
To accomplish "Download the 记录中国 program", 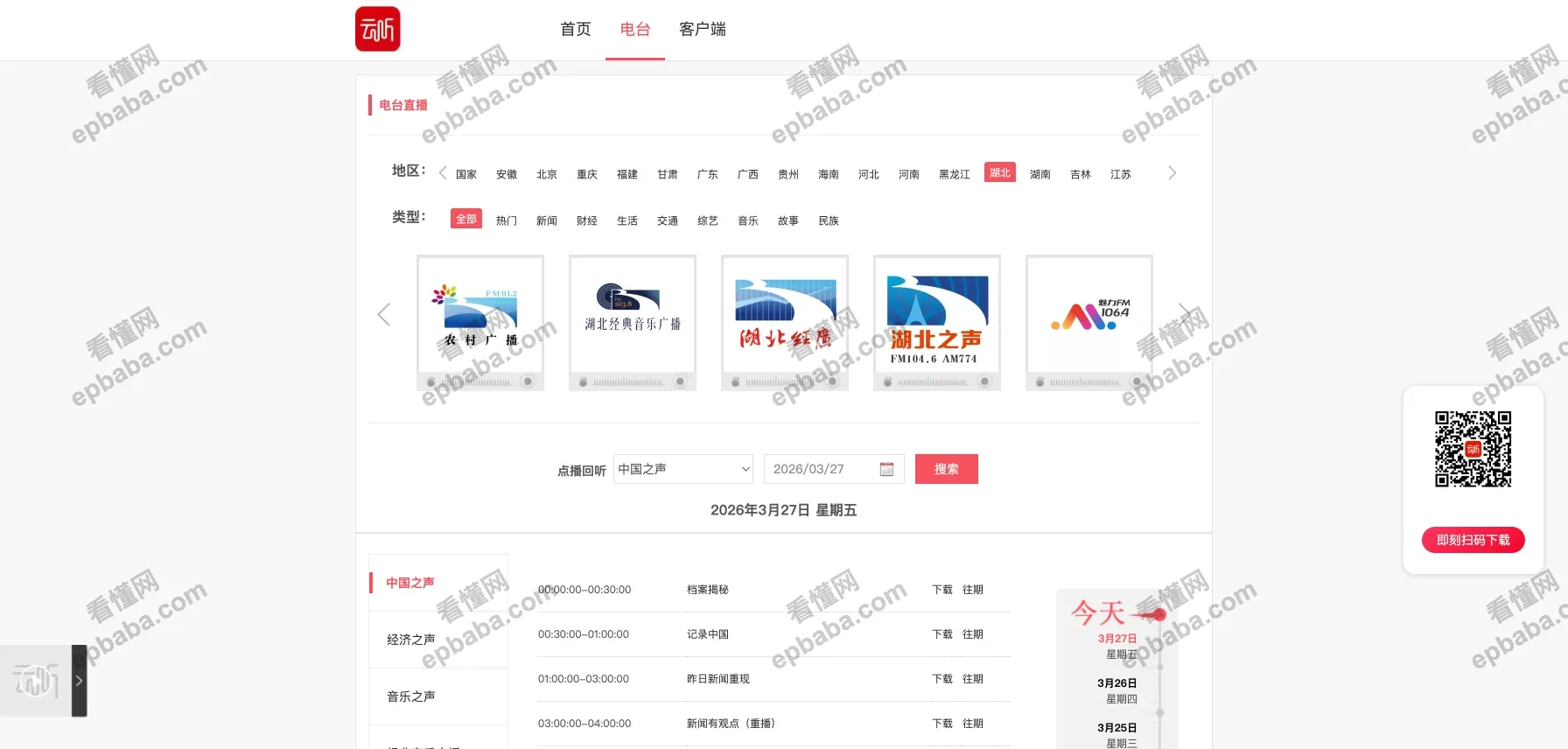I will (x=942, y=634).
